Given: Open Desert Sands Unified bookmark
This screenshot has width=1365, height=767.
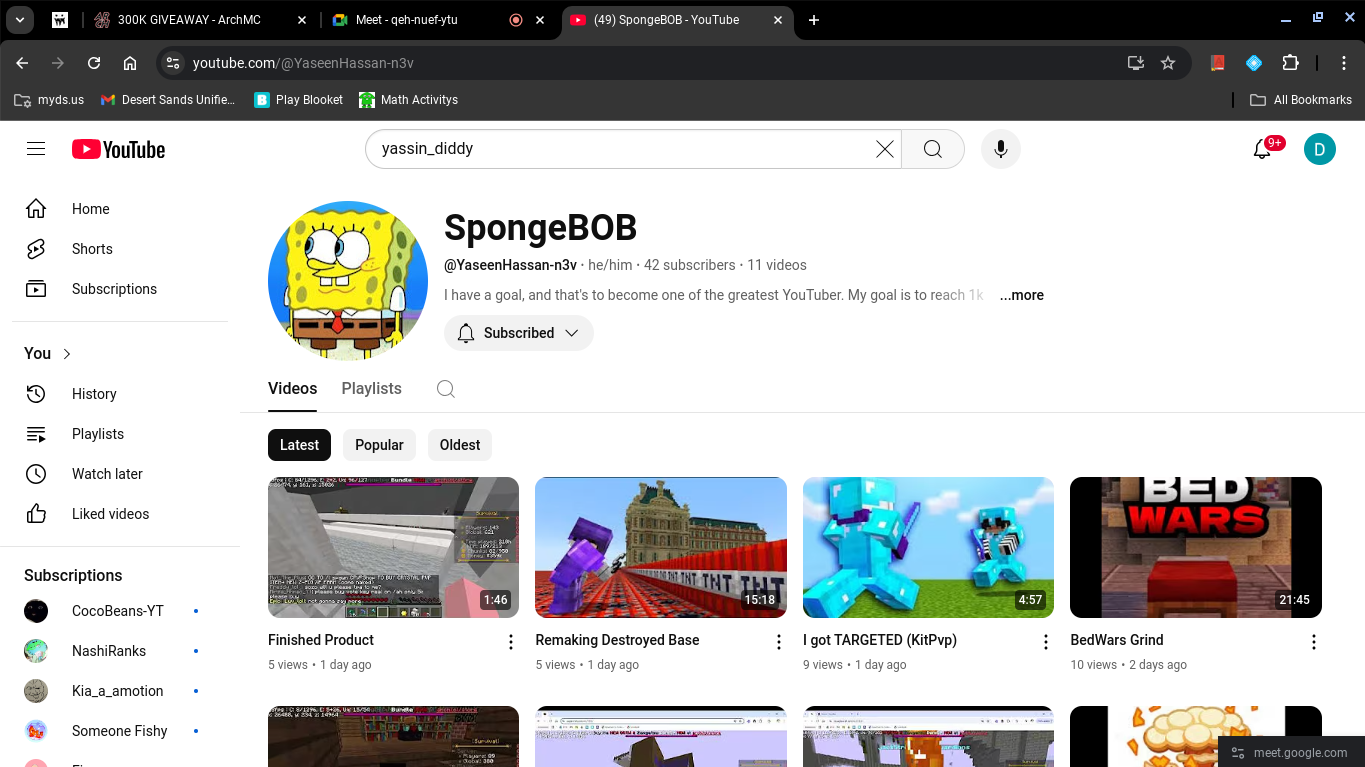Looking at the screenshot, I should point(169,100).
